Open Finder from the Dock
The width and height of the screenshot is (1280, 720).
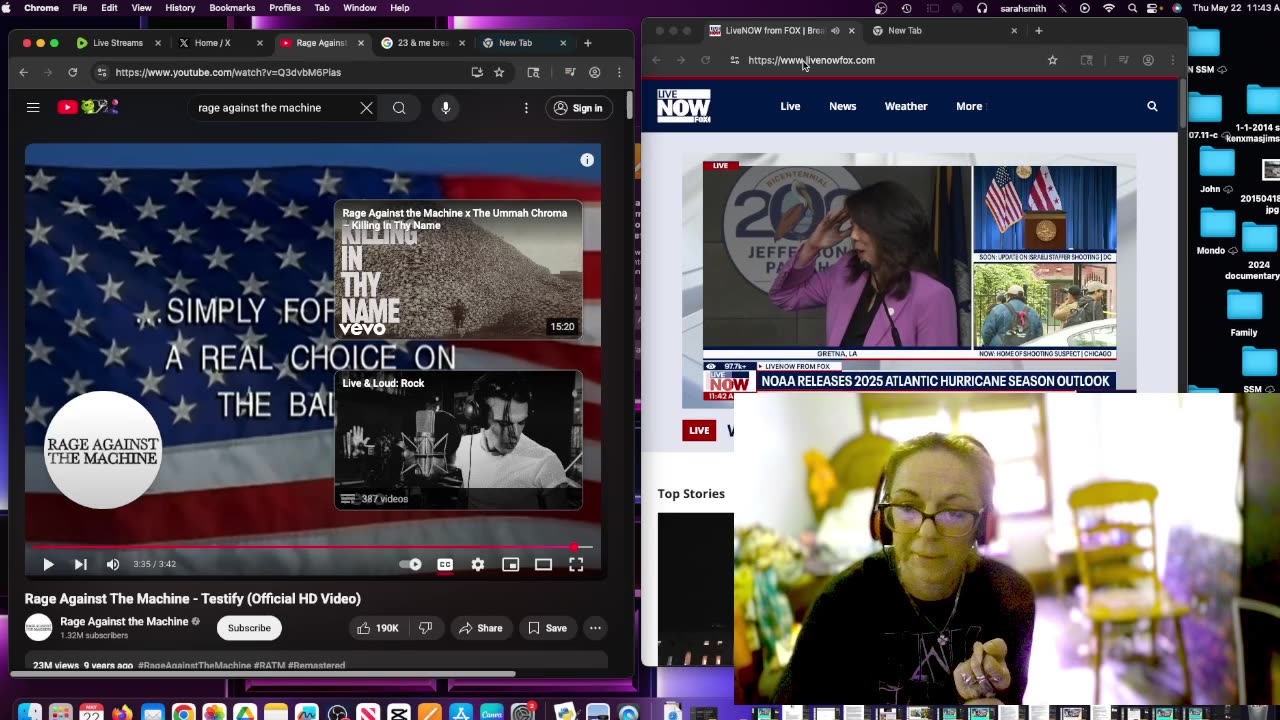(x=30, y=712)
